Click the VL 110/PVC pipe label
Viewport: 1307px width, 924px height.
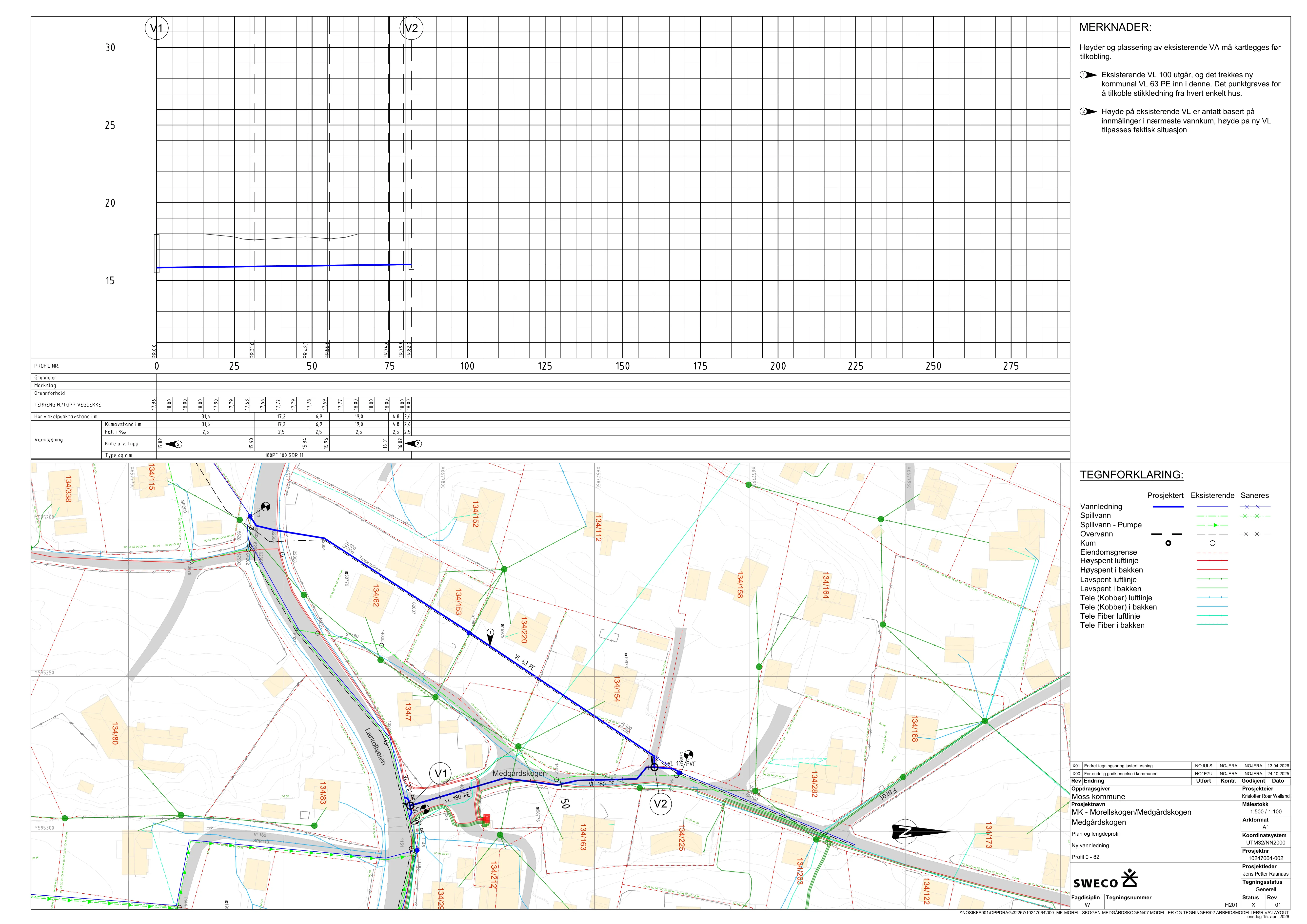(x=681, y=764)
